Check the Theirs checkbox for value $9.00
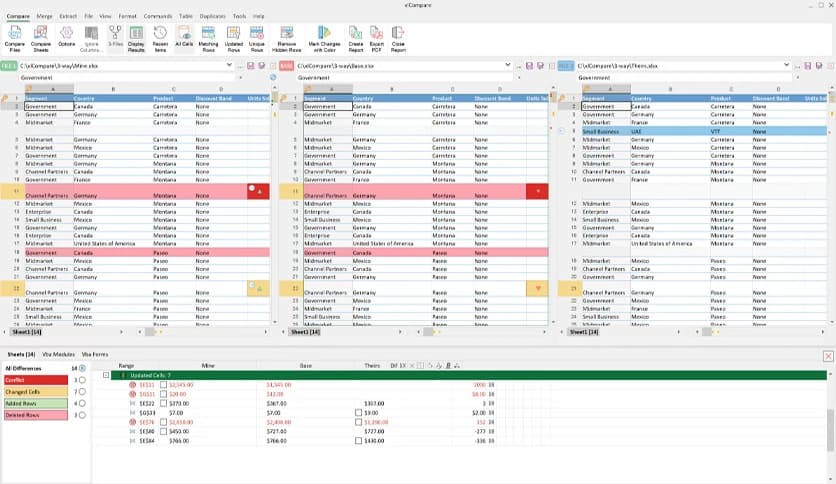This screenshot has width=836, height=484. pyautogui.click(x=358, y=413)
